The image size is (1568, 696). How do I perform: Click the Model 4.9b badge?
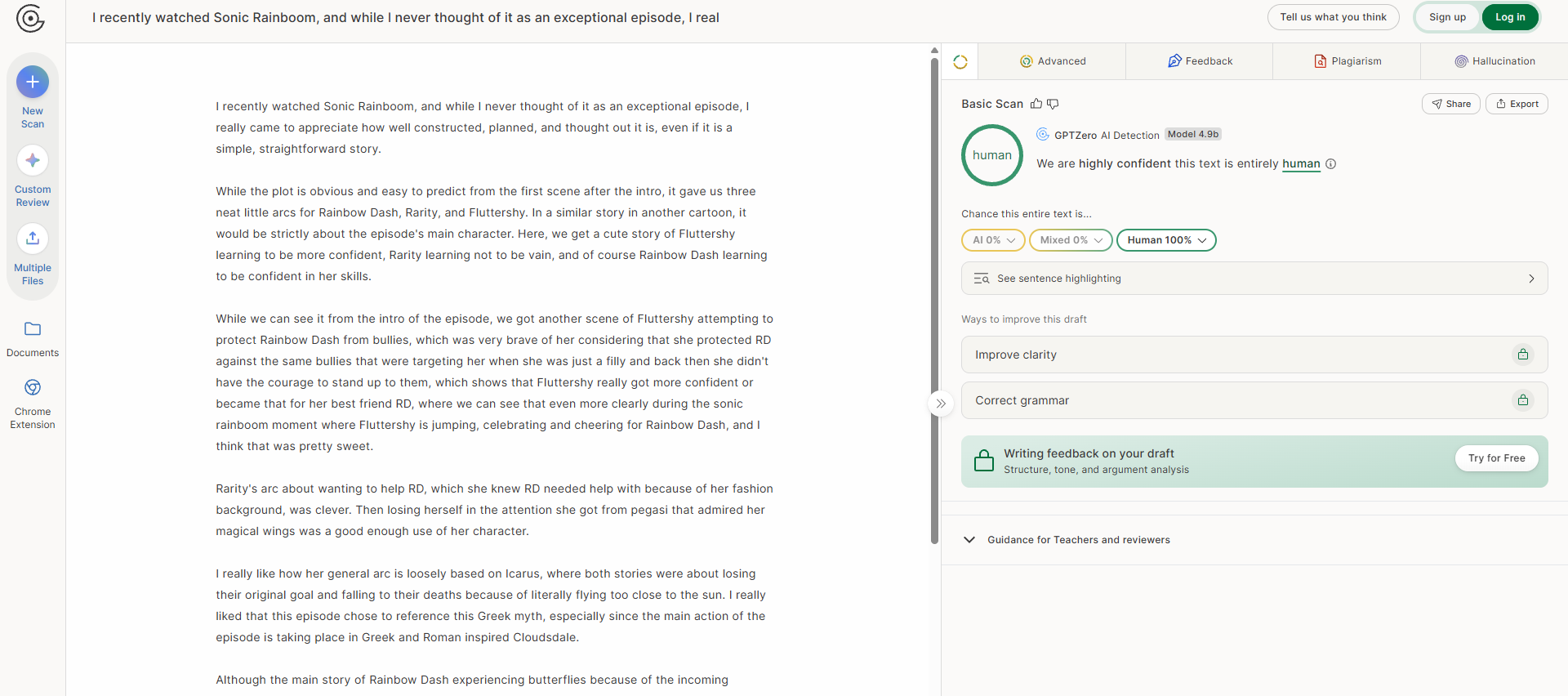coord(1193,134)
